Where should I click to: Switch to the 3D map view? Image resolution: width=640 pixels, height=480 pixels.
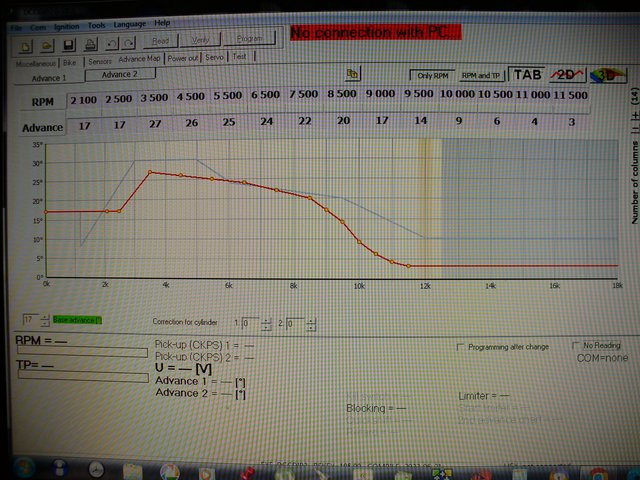point(608,76)
